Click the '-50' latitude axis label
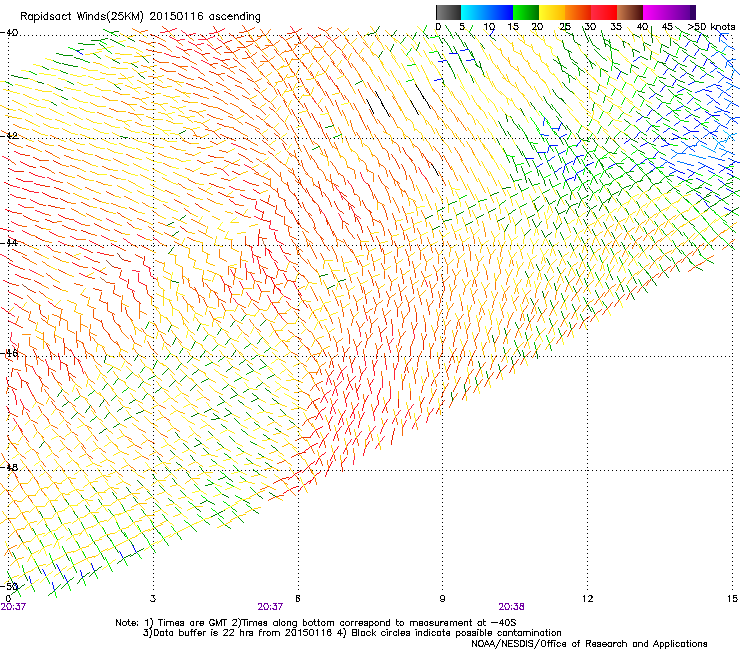 click(x=10, y=586)
